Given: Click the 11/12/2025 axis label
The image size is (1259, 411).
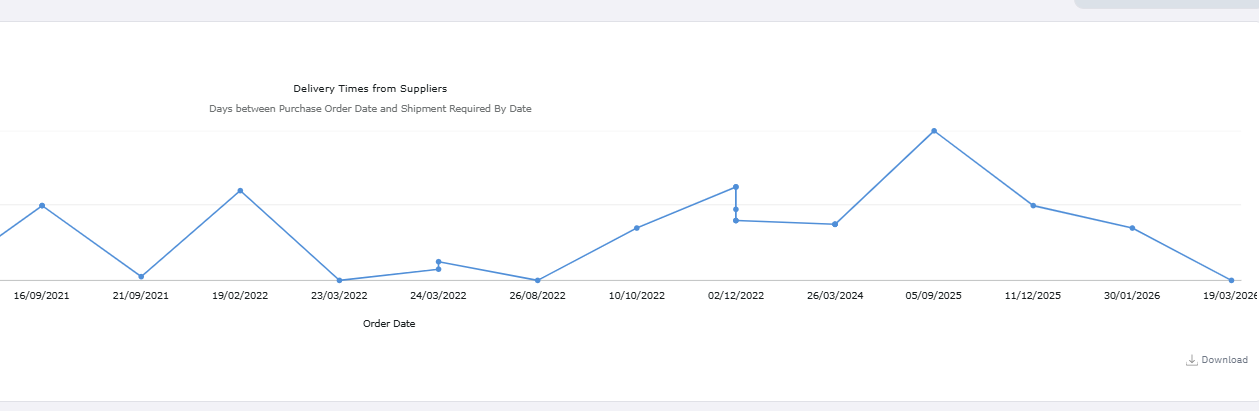Looking at the screenshot, I should click(1033, 296).
